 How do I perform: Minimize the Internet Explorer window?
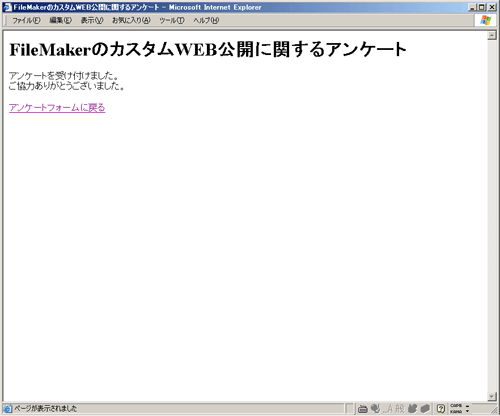472,7
